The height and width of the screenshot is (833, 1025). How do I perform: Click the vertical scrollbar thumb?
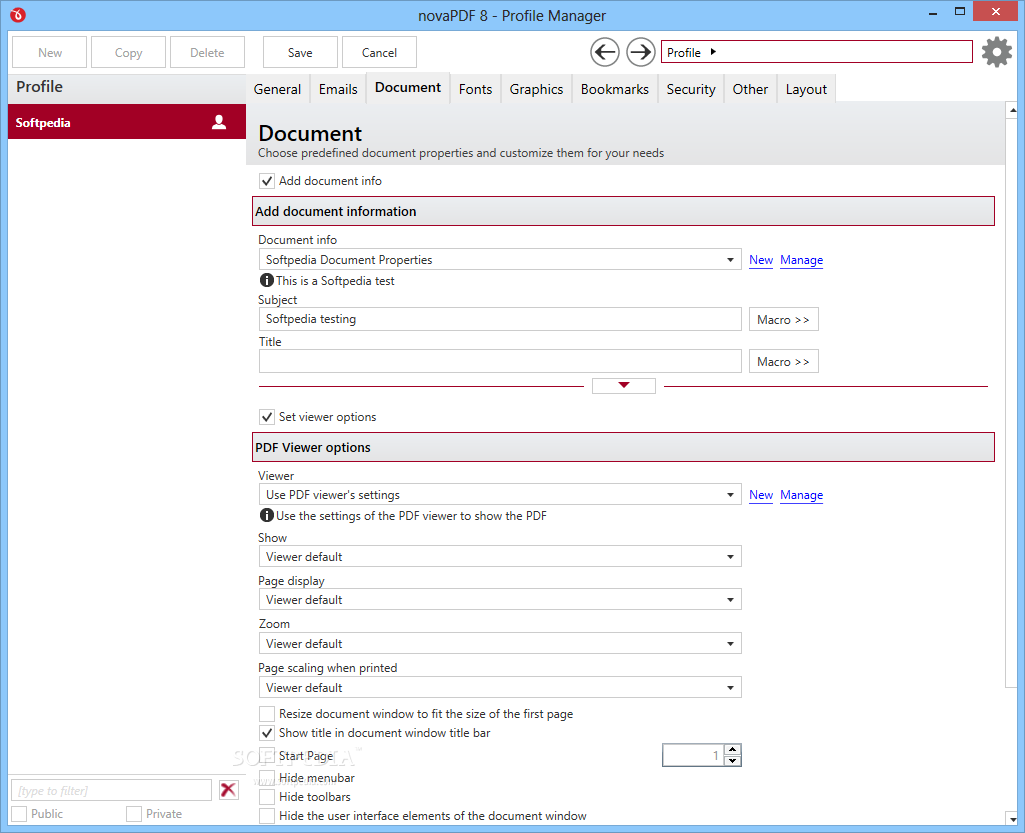point(1013,402)
